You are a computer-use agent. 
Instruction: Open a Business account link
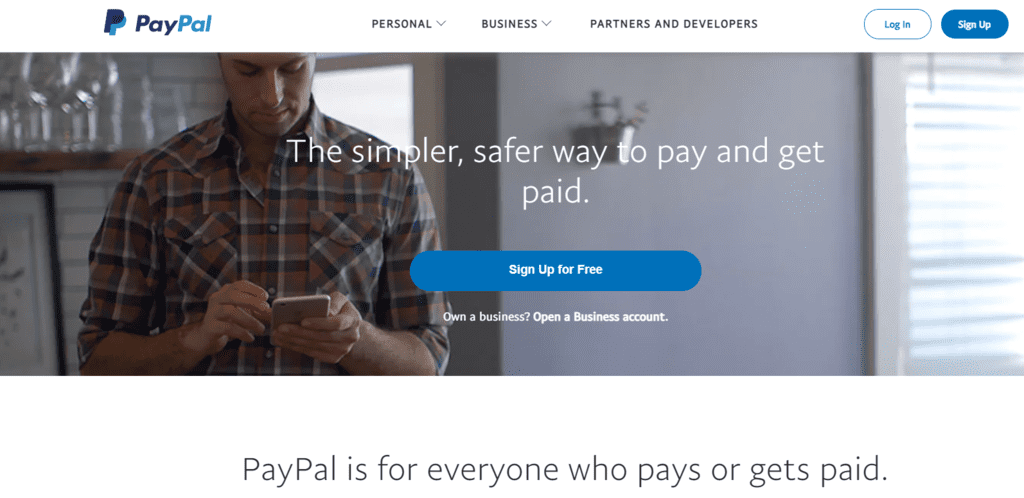pos(600,317)
